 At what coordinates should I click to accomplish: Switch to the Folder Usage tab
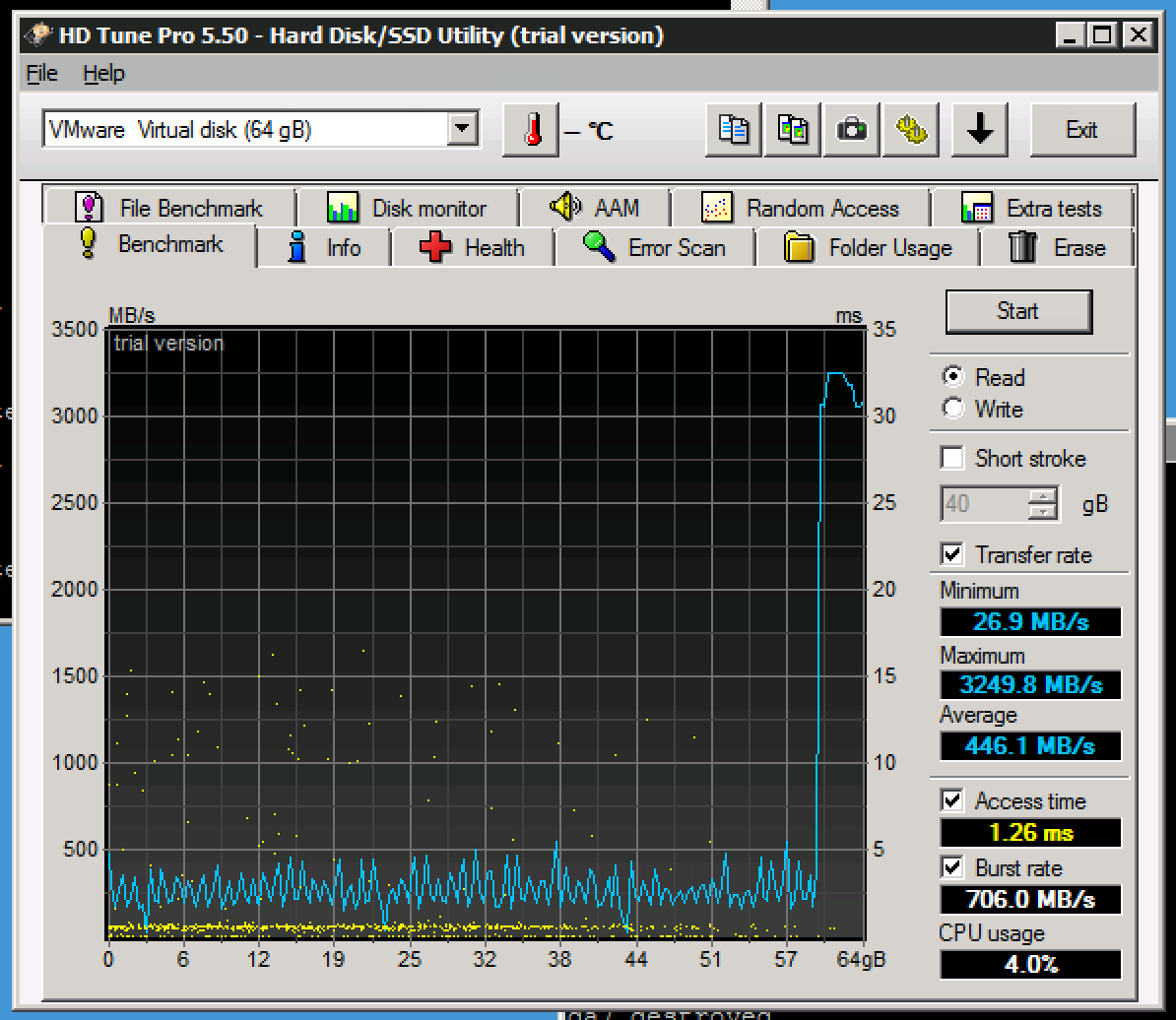(x=868, y=247)
